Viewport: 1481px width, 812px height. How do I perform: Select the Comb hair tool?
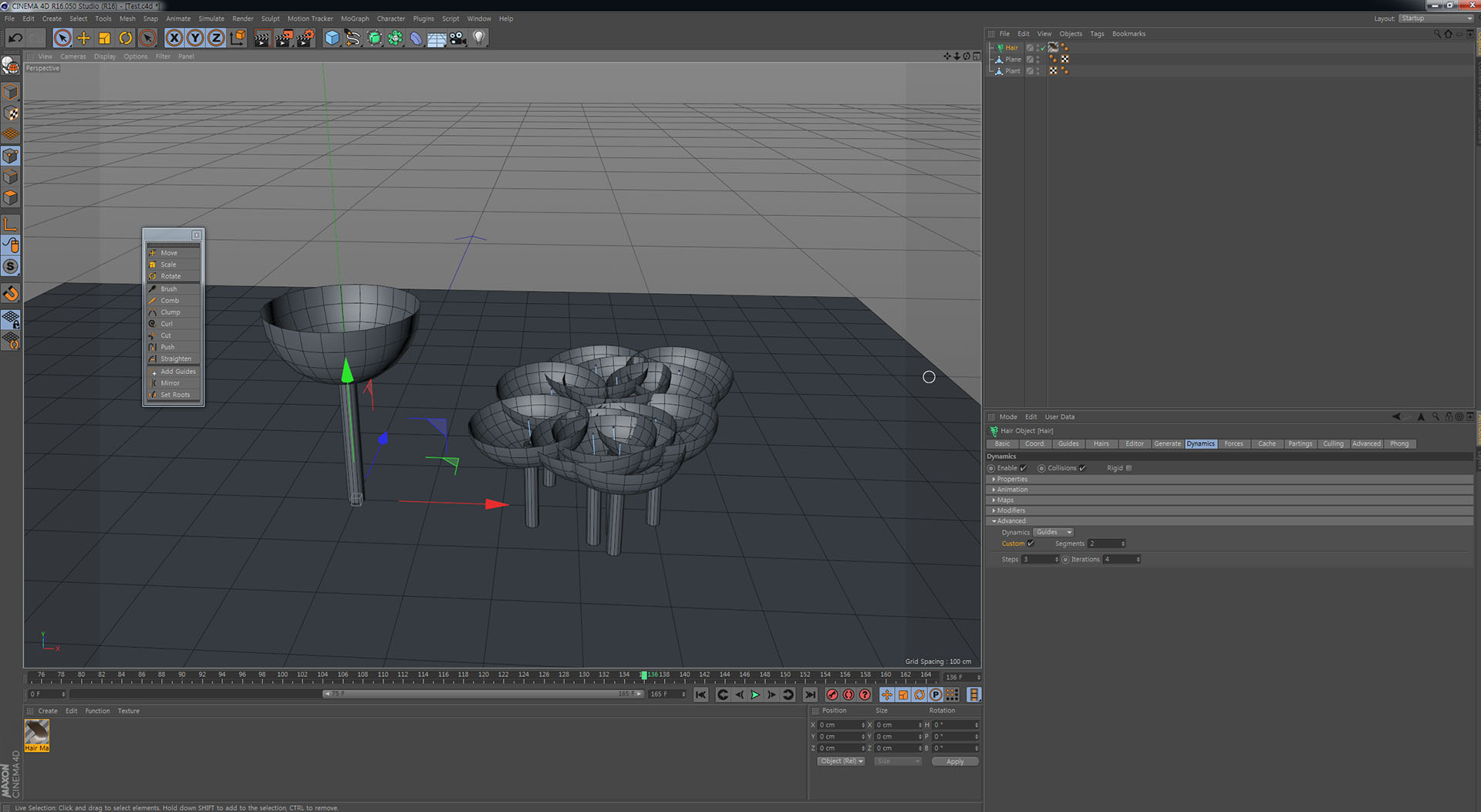click(x=174, y=301)
